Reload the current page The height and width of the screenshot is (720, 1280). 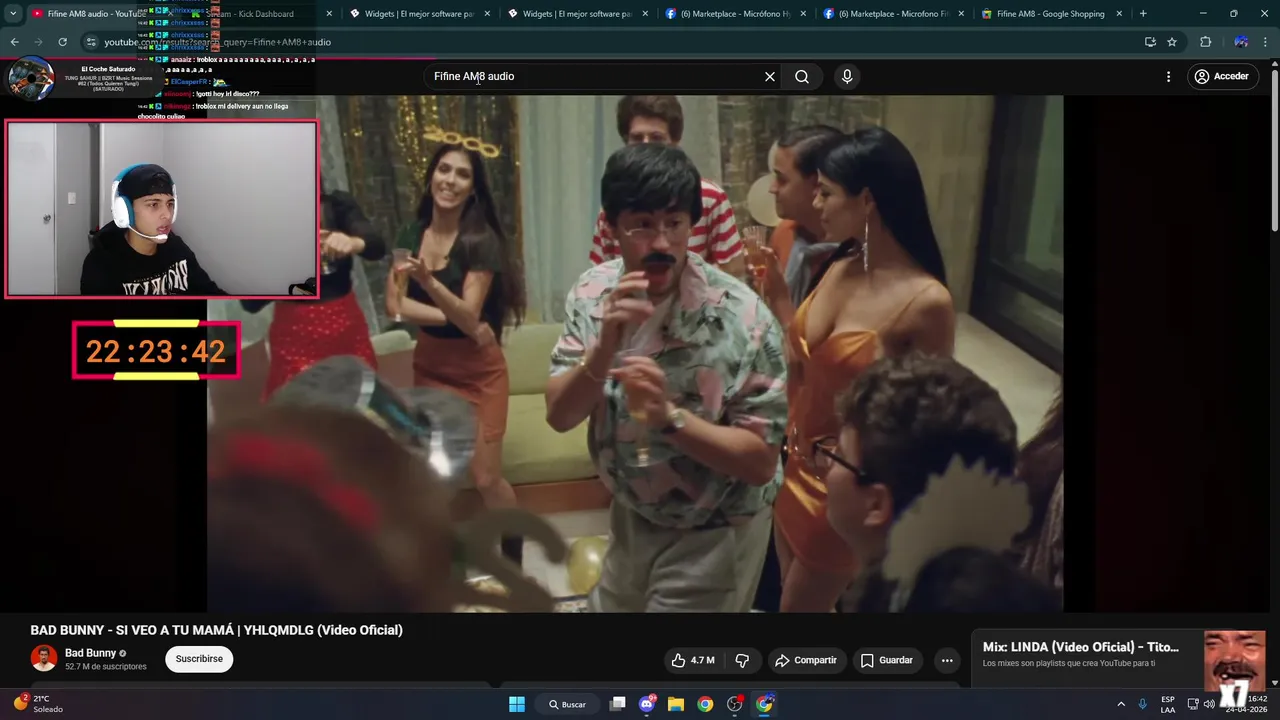tap(62, 42)
